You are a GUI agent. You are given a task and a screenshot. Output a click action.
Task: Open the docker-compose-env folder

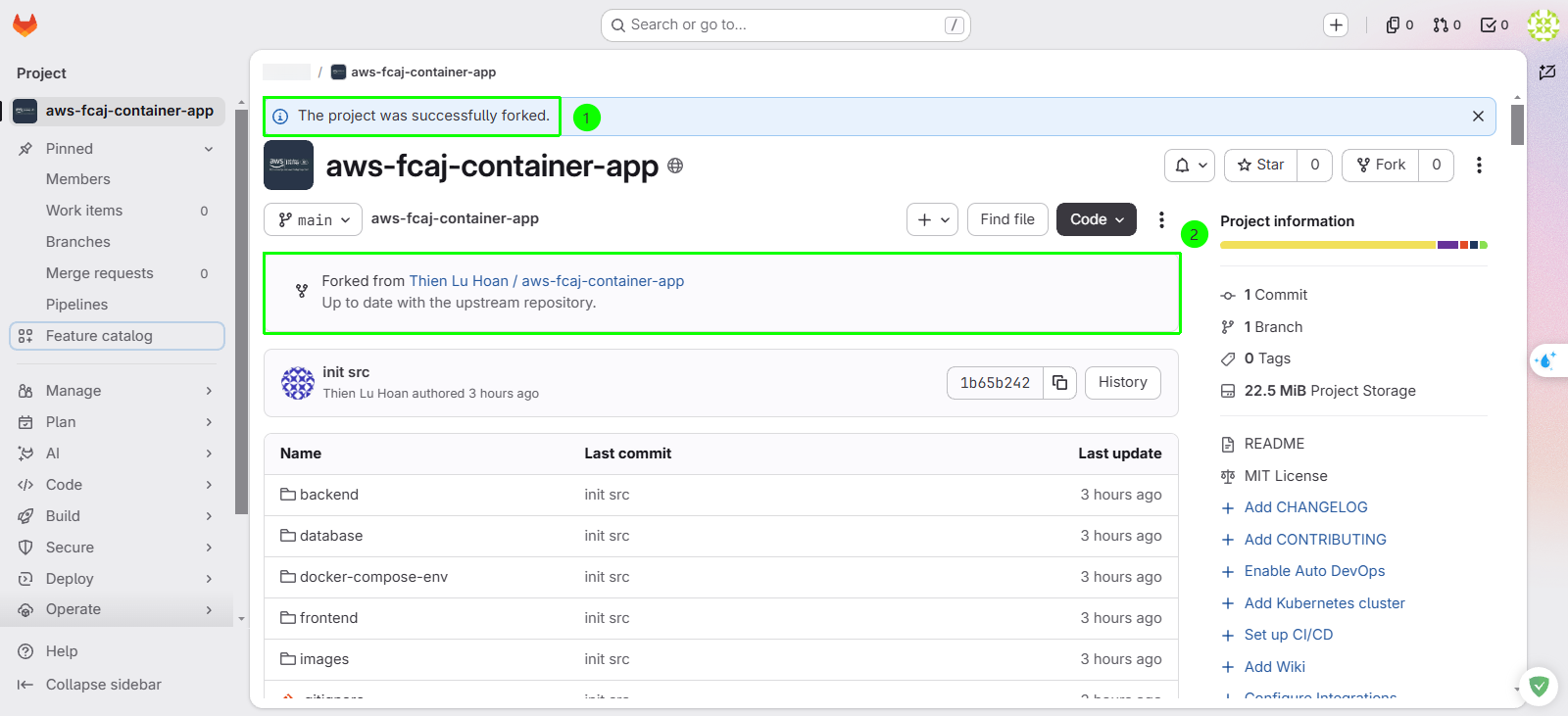tap(373, 577)
